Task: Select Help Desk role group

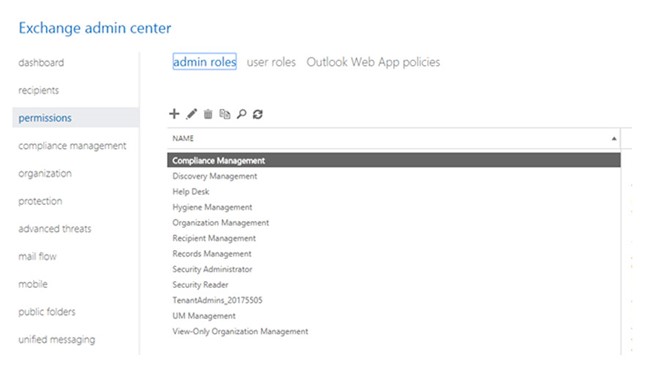Action: (394, 191)
